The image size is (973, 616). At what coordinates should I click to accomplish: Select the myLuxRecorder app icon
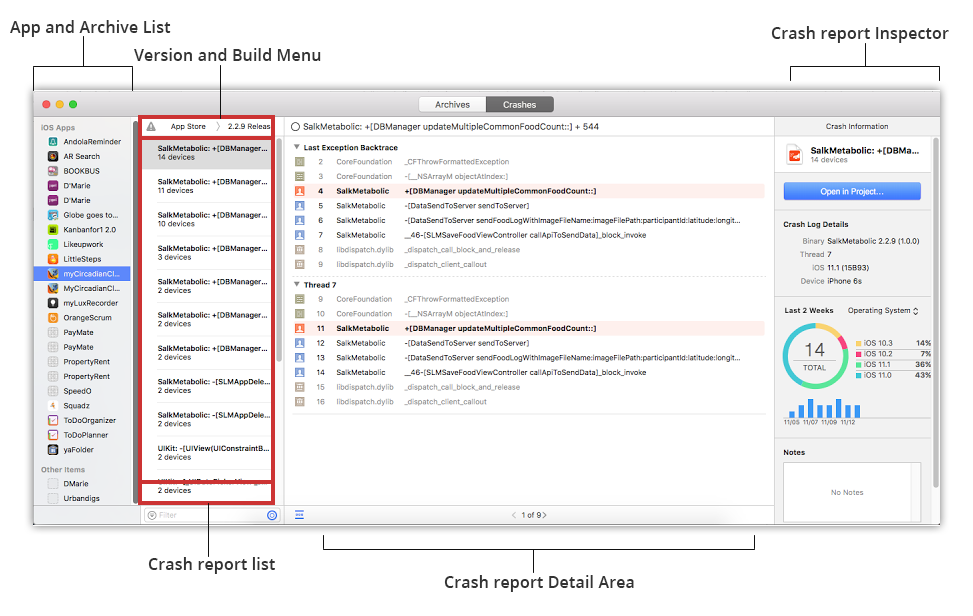click(53, 303)
